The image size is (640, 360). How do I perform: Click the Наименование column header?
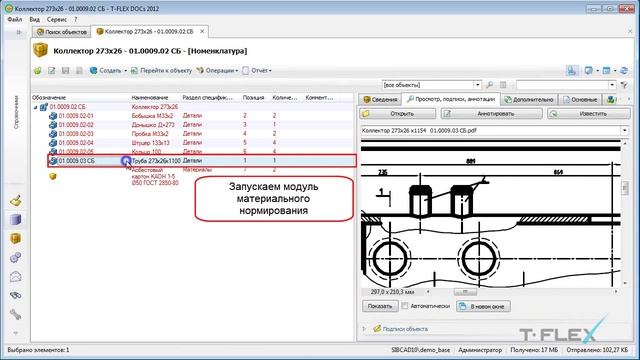point(150,98)
